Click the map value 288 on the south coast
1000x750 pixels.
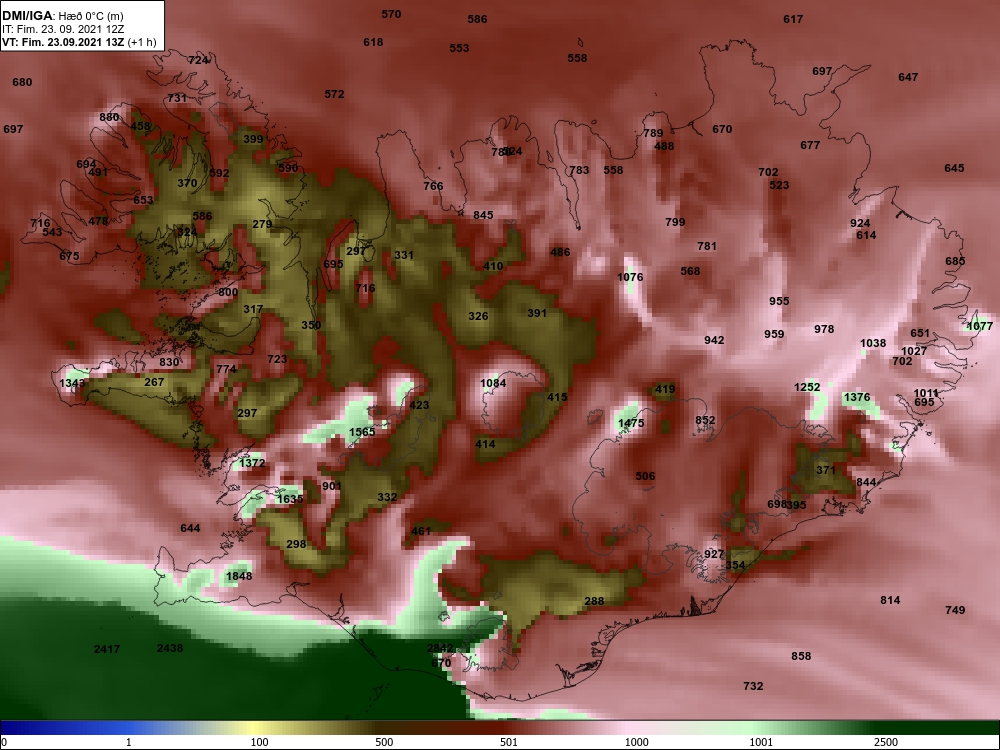point(594,601)
